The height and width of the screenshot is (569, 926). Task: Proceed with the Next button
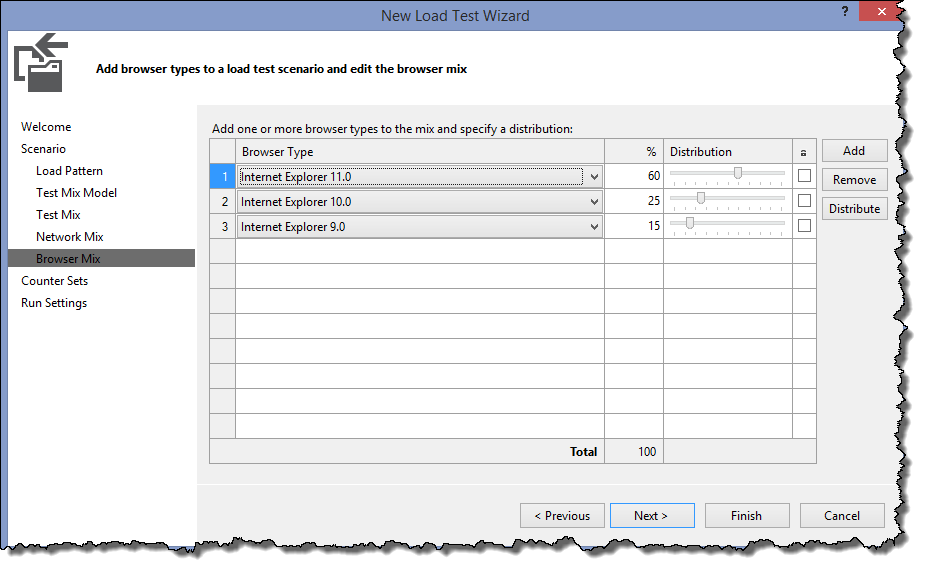[651, 516]
